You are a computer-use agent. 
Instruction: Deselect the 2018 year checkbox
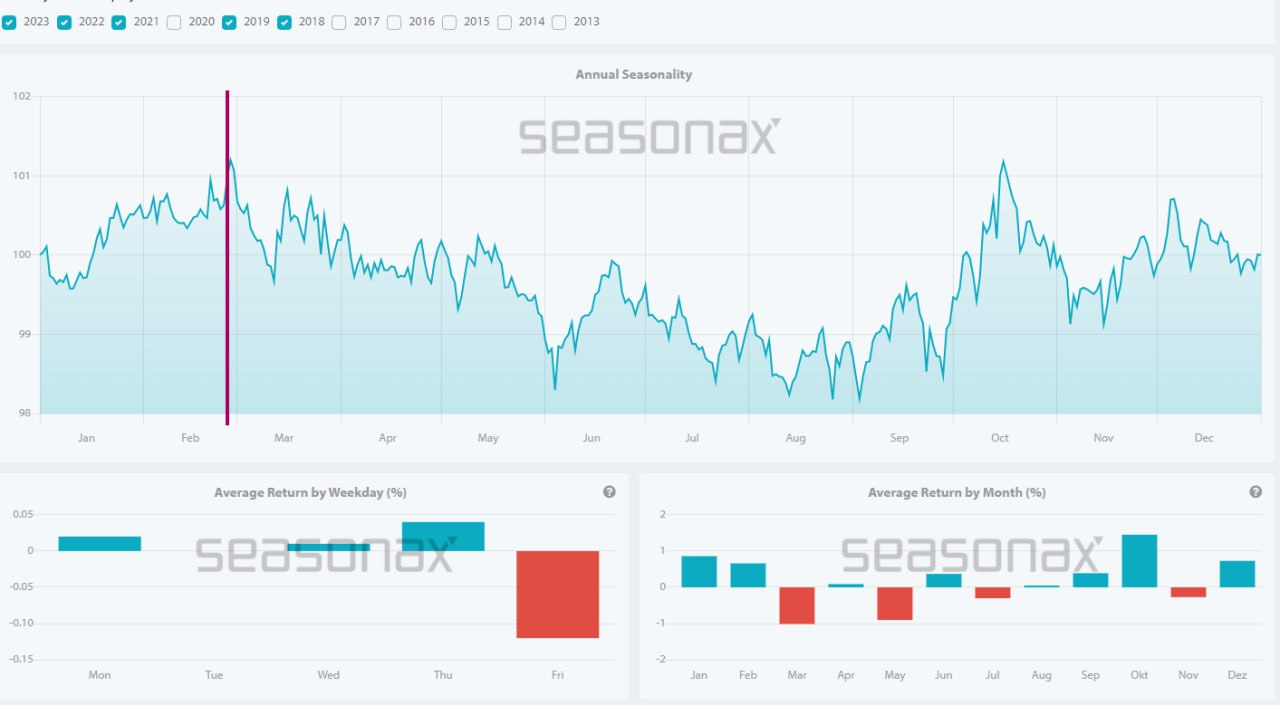[284, 22]
